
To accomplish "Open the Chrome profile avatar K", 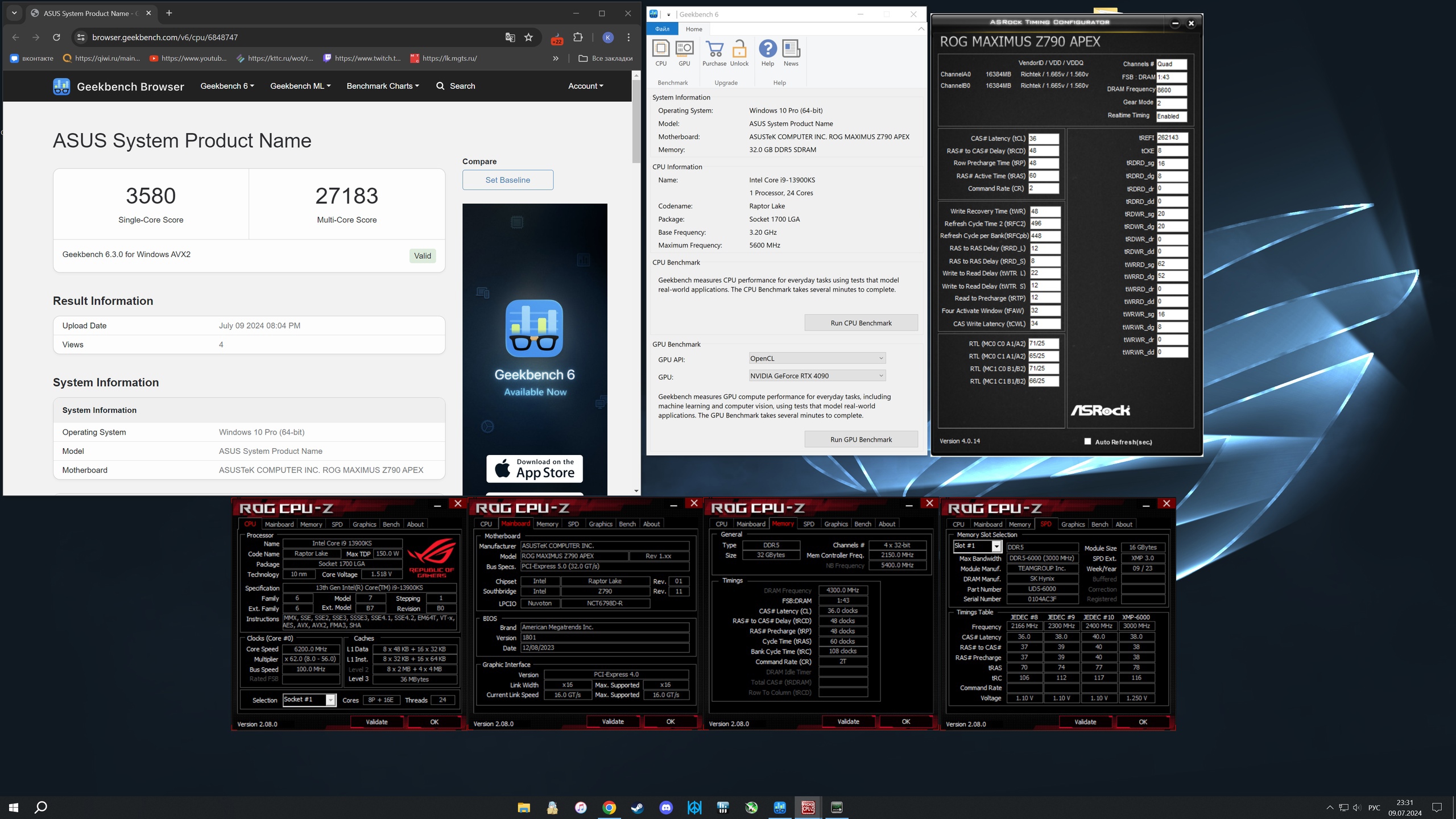I will tap(608, 38).
